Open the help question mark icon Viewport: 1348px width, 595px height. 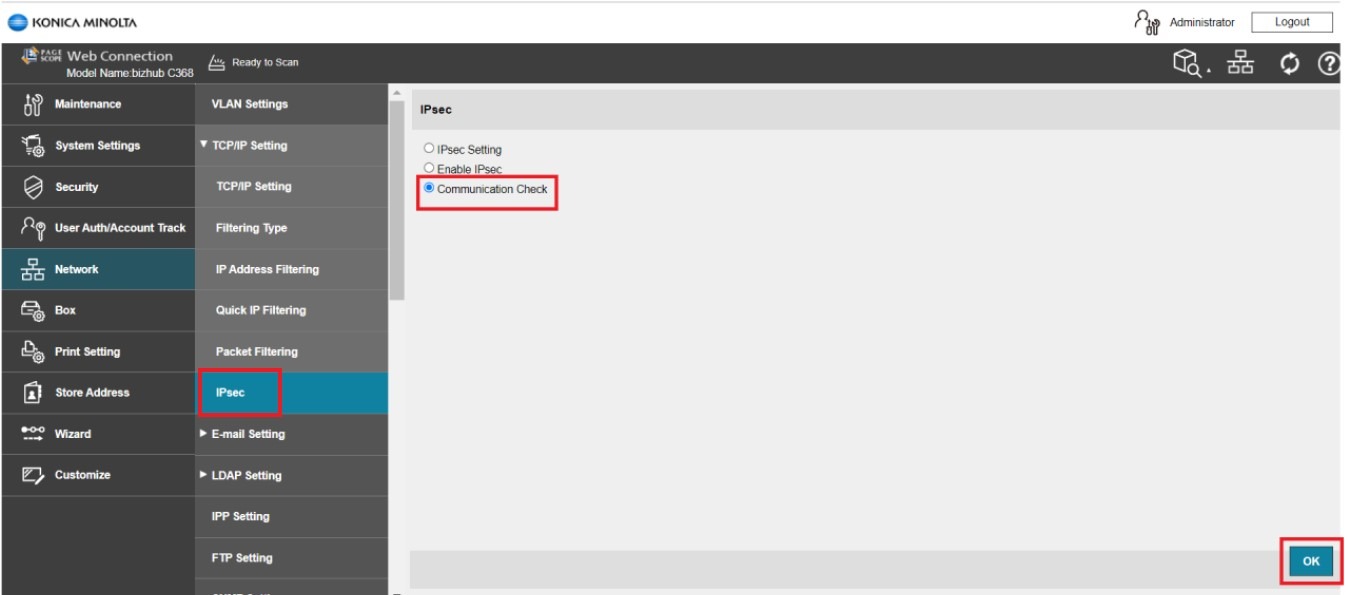click(1328, 64)
